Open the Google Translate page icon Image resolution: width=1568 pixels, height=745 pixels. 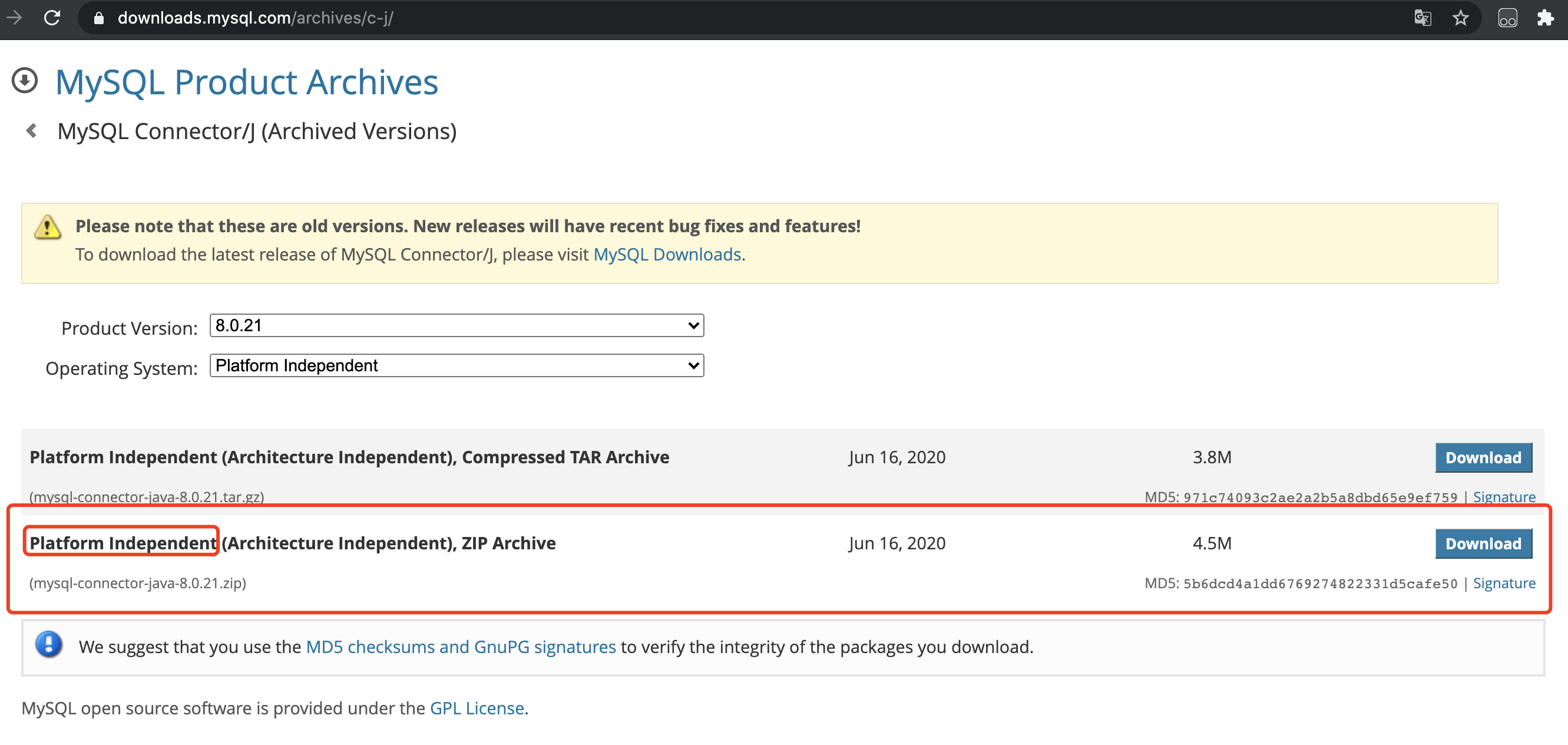(1422, 18)
